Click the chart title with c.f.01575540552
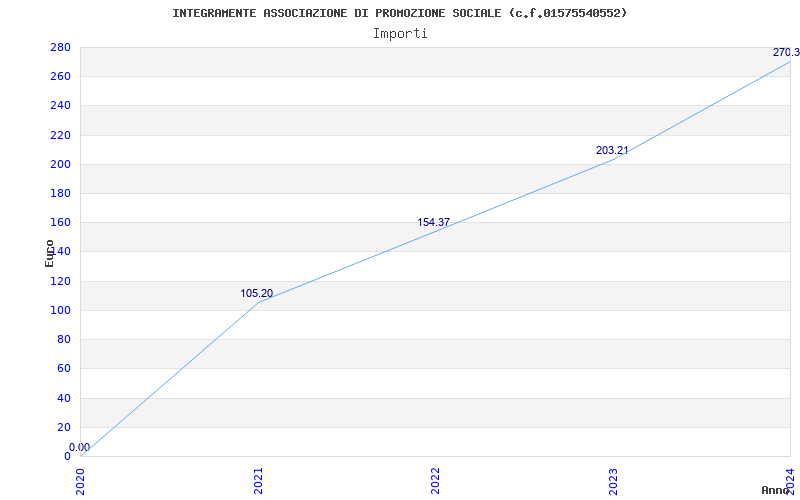 399,13
